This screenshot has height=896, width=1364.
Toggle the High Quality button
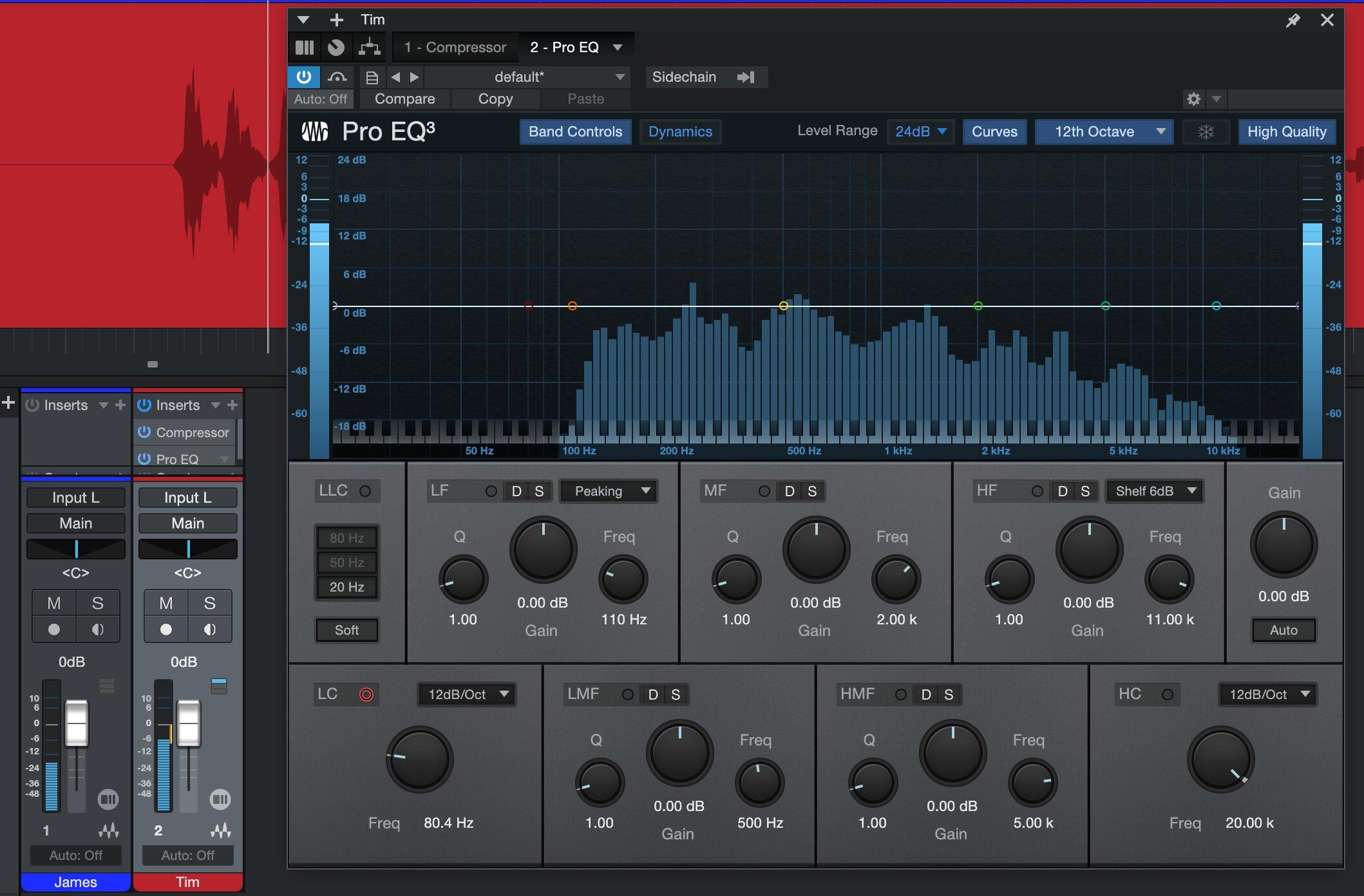coord(1286,132)
